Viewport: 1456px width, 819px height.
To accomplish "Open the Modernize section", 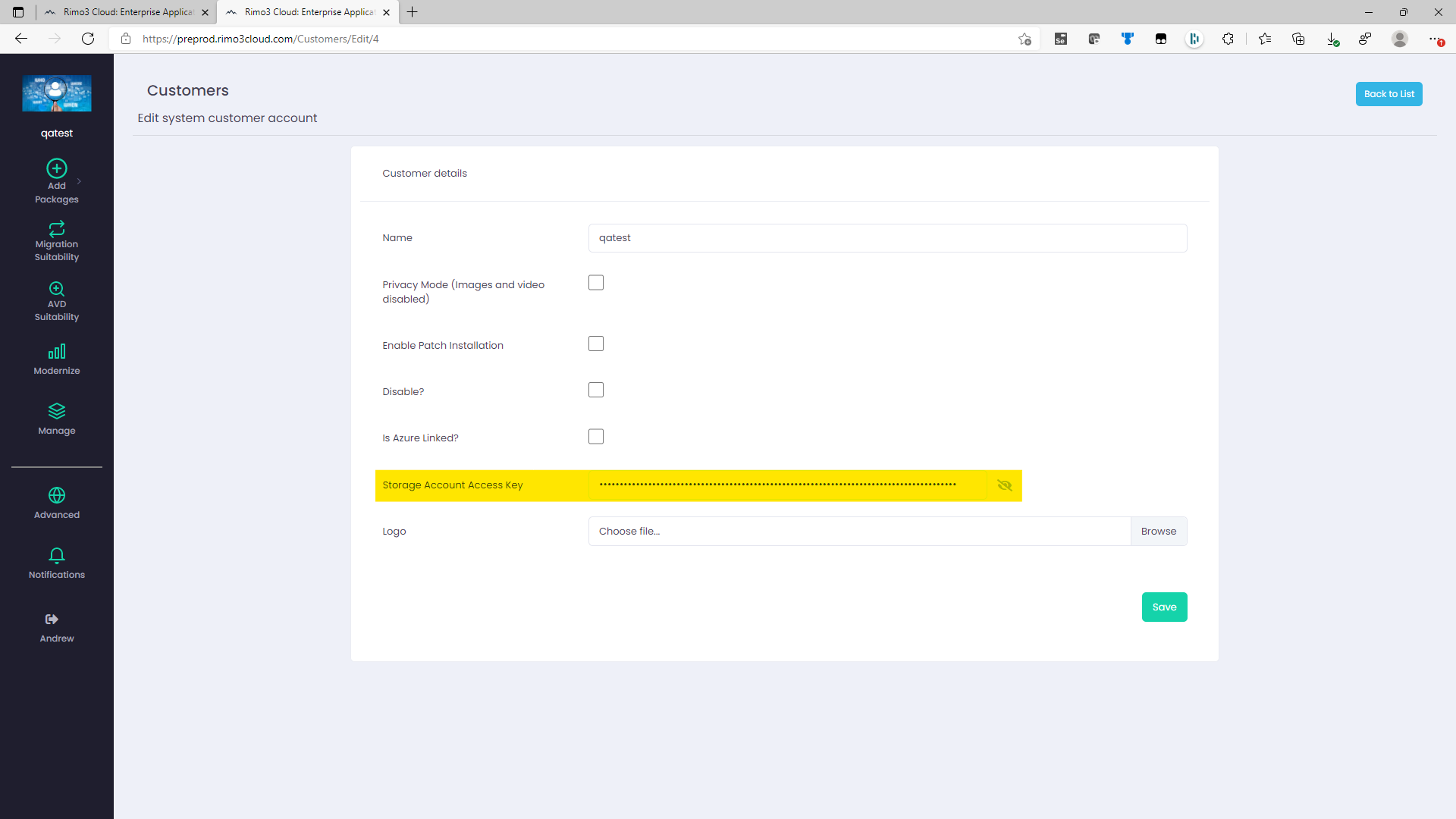I will (x=57, y=359).
